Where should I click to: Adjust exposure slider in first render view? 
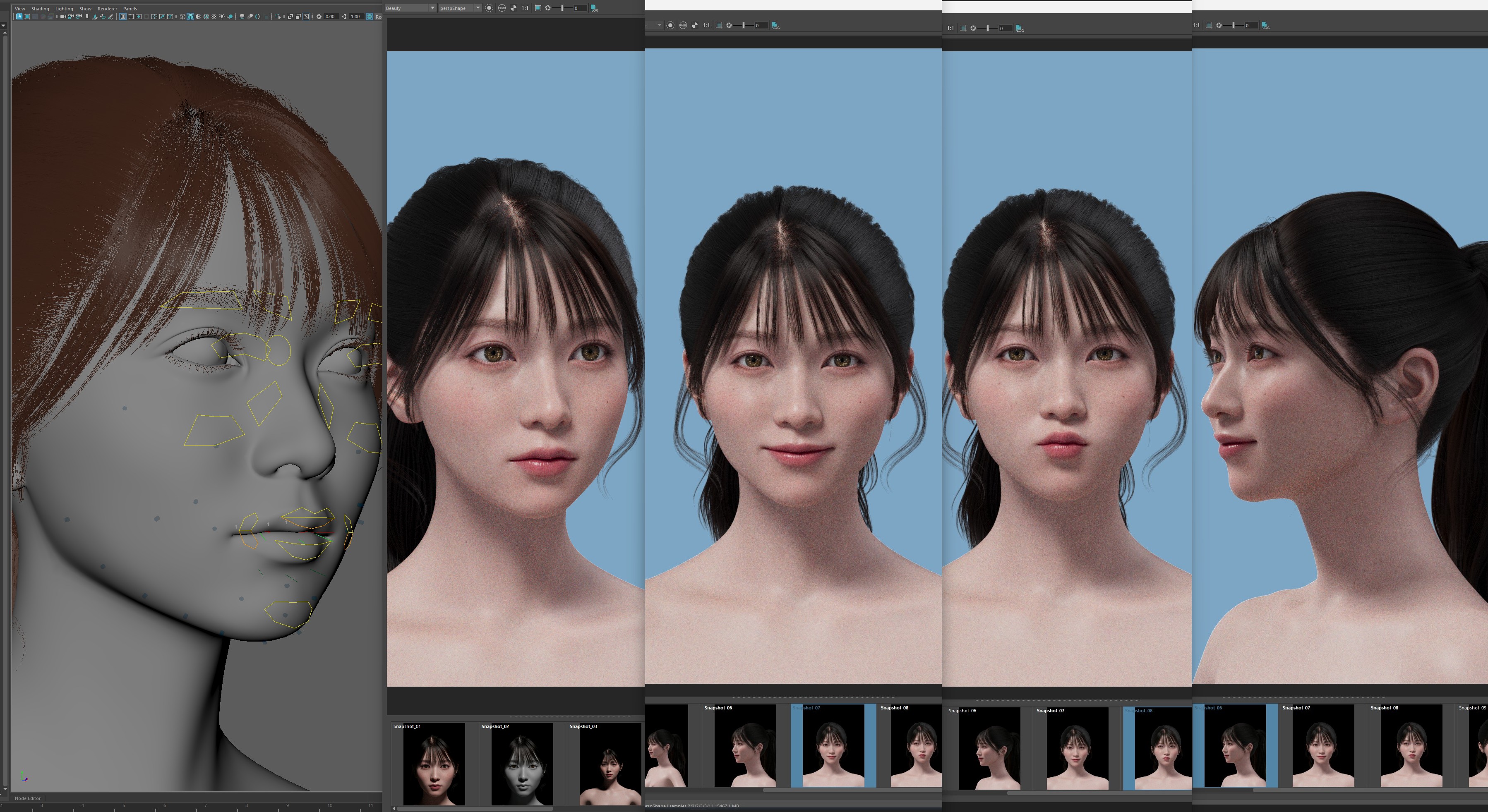(x=562, y=8)
